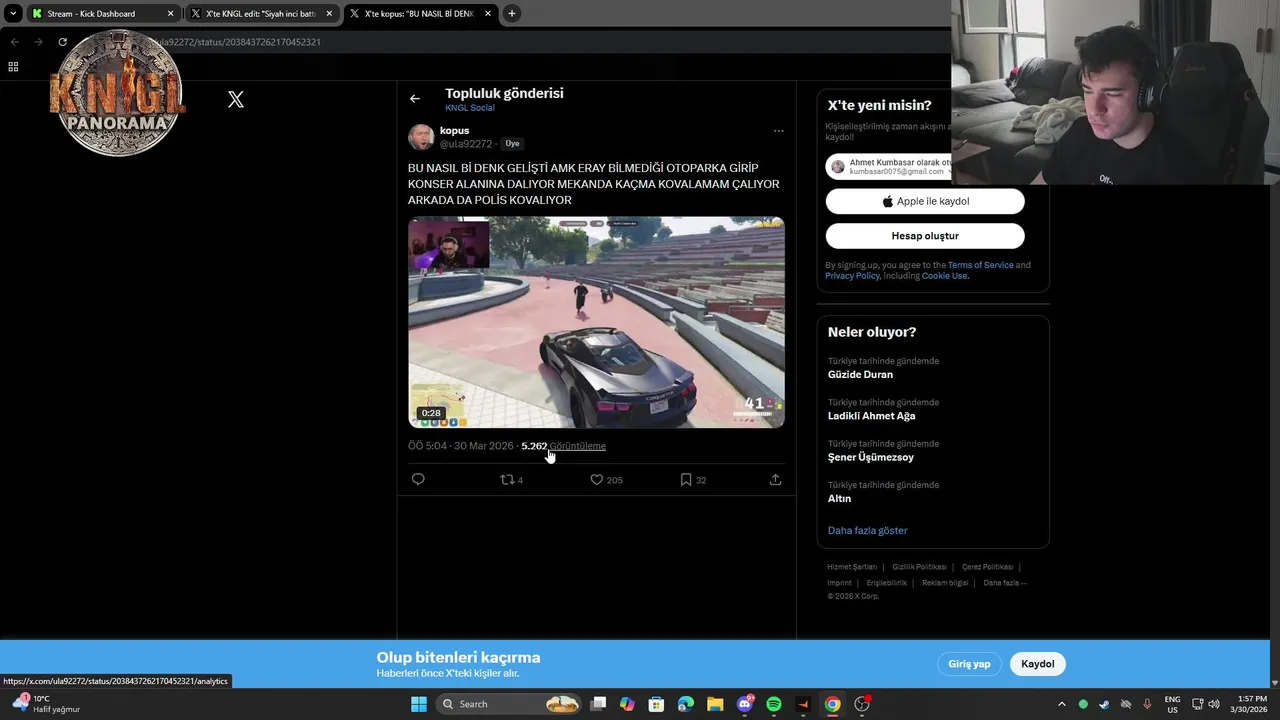Open the three-dot post options menu

(x=778, y=131)
